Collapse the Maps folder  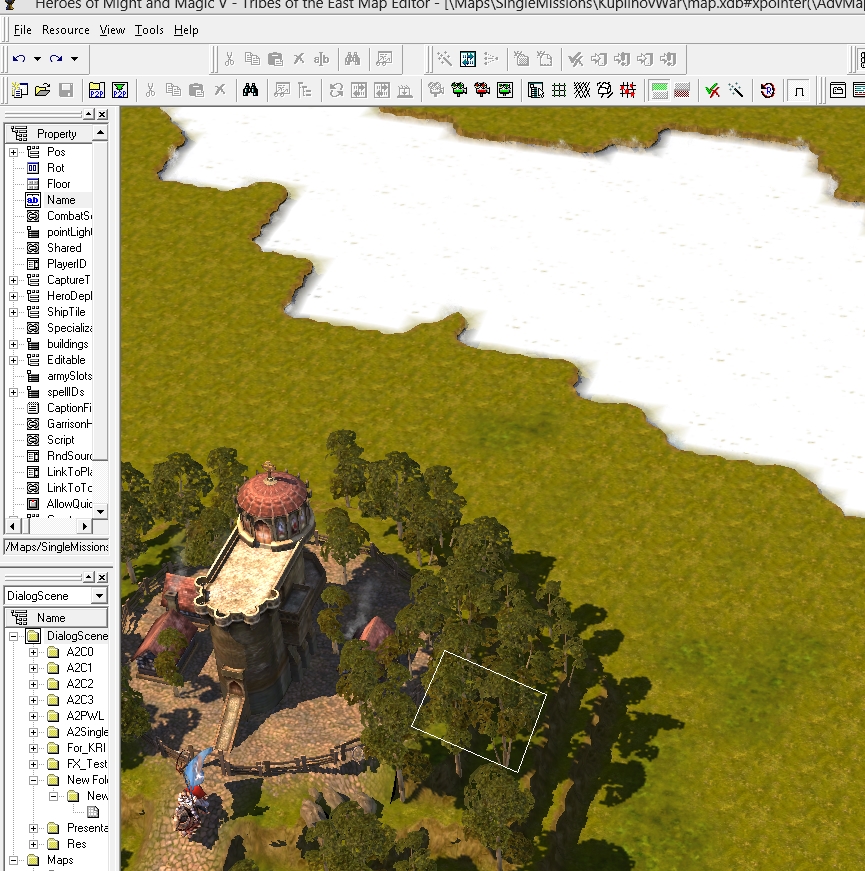click(x=13, y=860)
